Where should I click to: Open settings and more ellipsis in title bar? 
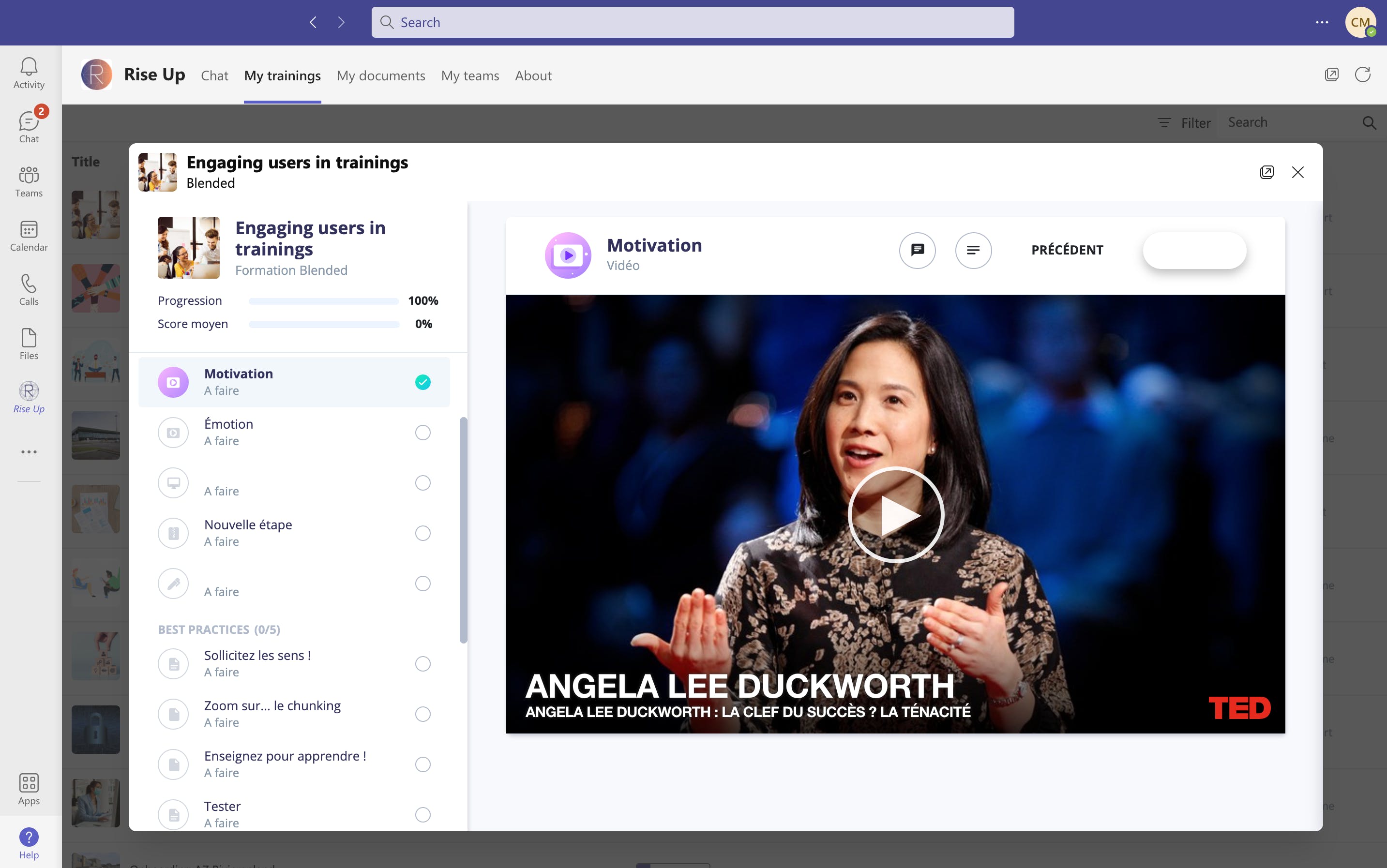(x=1322, y=22)
